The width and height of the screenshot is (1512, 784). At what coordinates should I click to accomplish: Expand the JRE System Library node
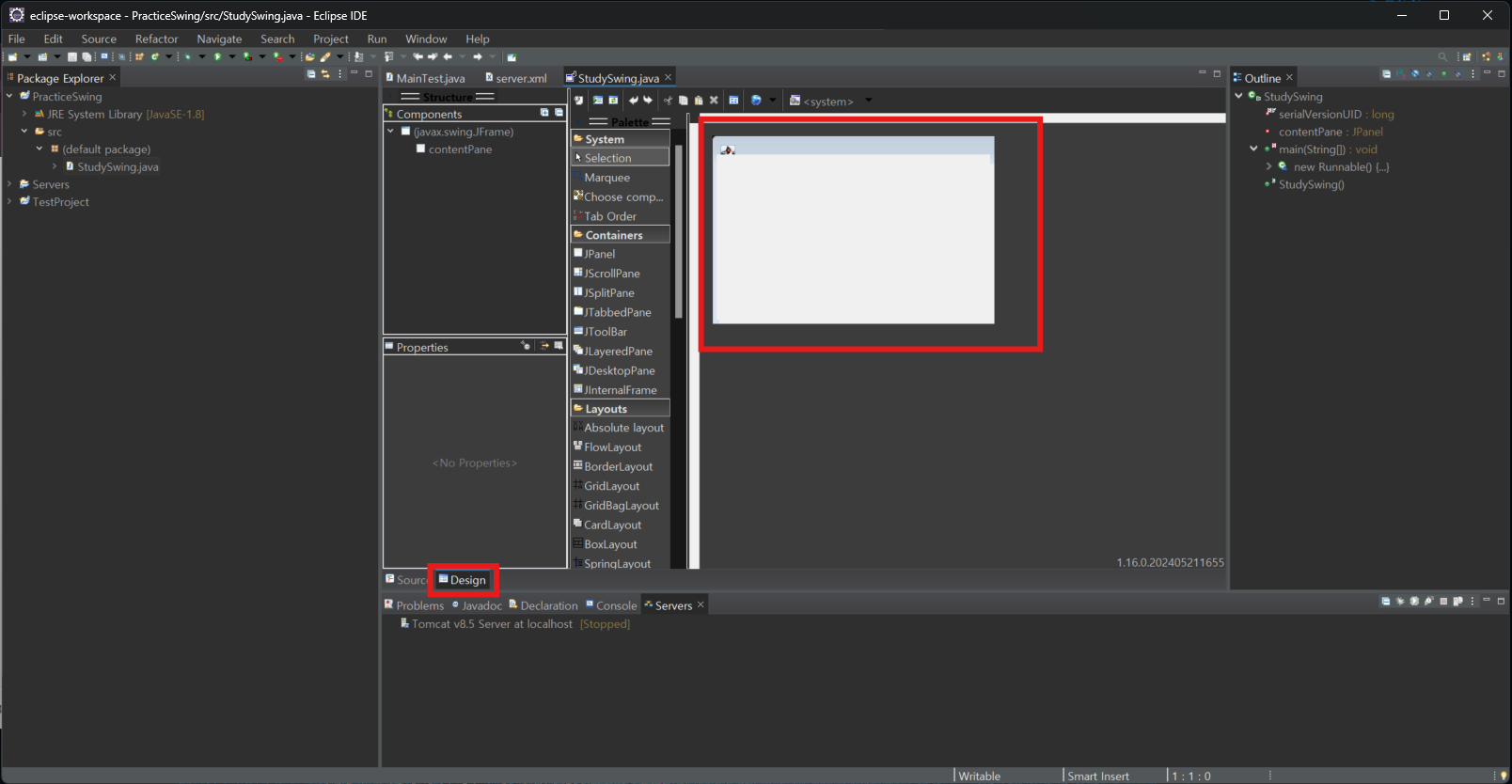click(24, 114)
